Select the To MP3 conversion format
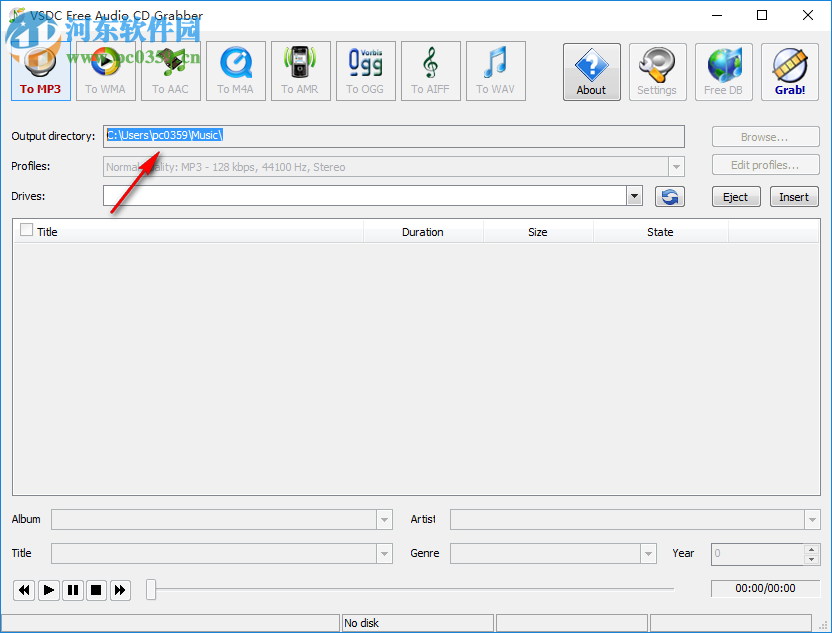 click(x=40, y=70)
